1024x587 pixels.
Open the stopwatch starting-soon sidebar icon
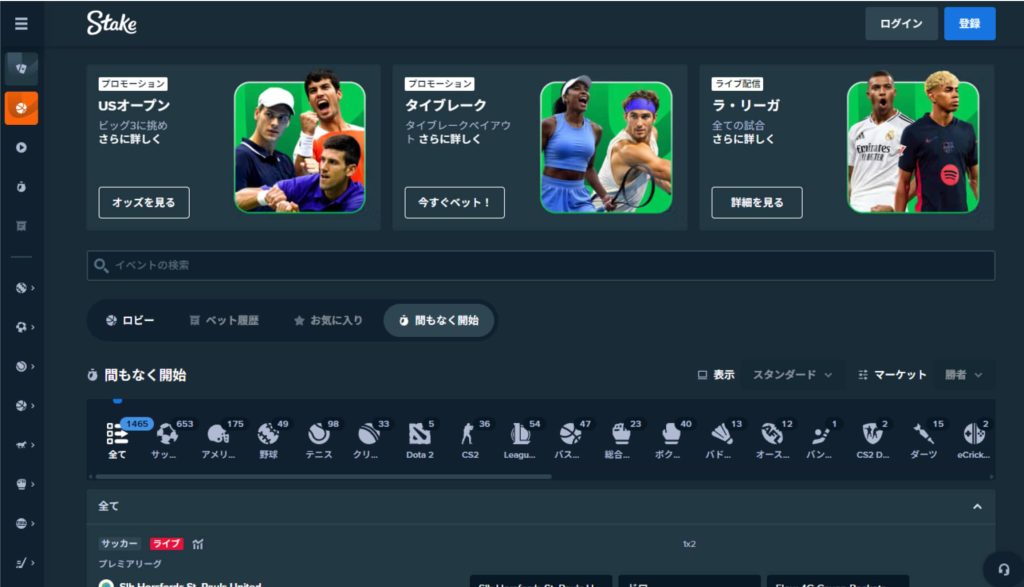pyautogui.click(x=21, y=187)
